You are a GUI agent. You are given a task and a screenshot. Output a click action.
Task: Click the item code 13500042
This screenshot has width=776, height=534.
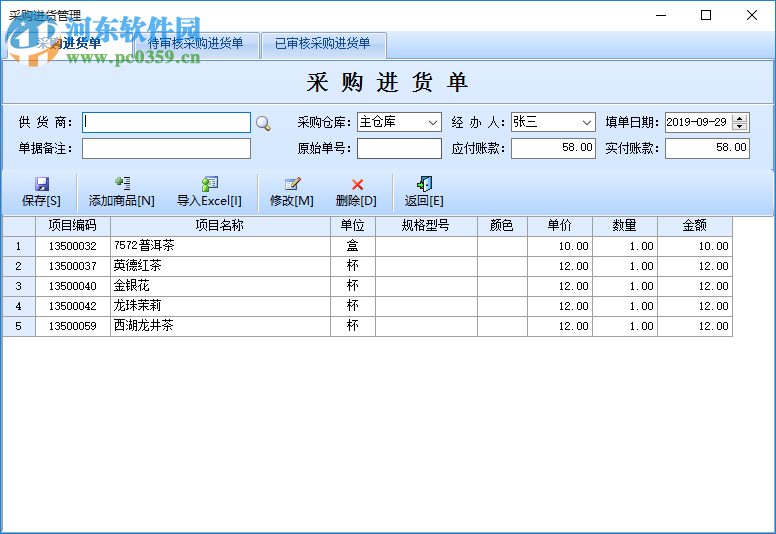point(73,306)
